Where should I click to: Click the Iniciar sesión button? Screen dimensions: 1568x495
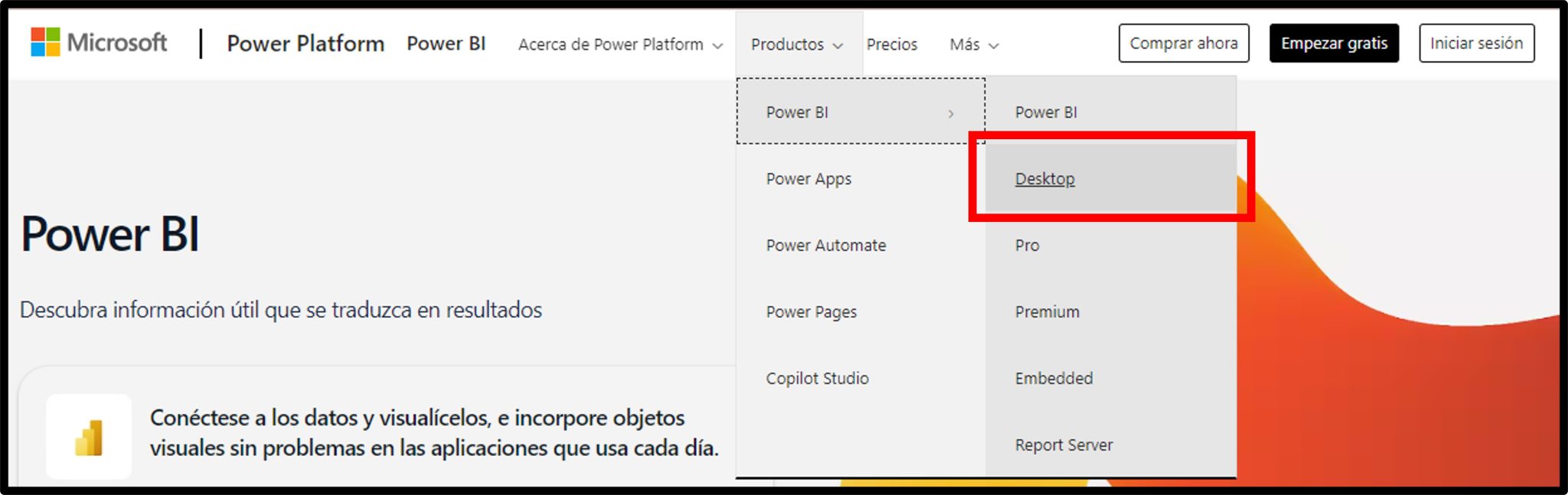[x=1476, y=44]
